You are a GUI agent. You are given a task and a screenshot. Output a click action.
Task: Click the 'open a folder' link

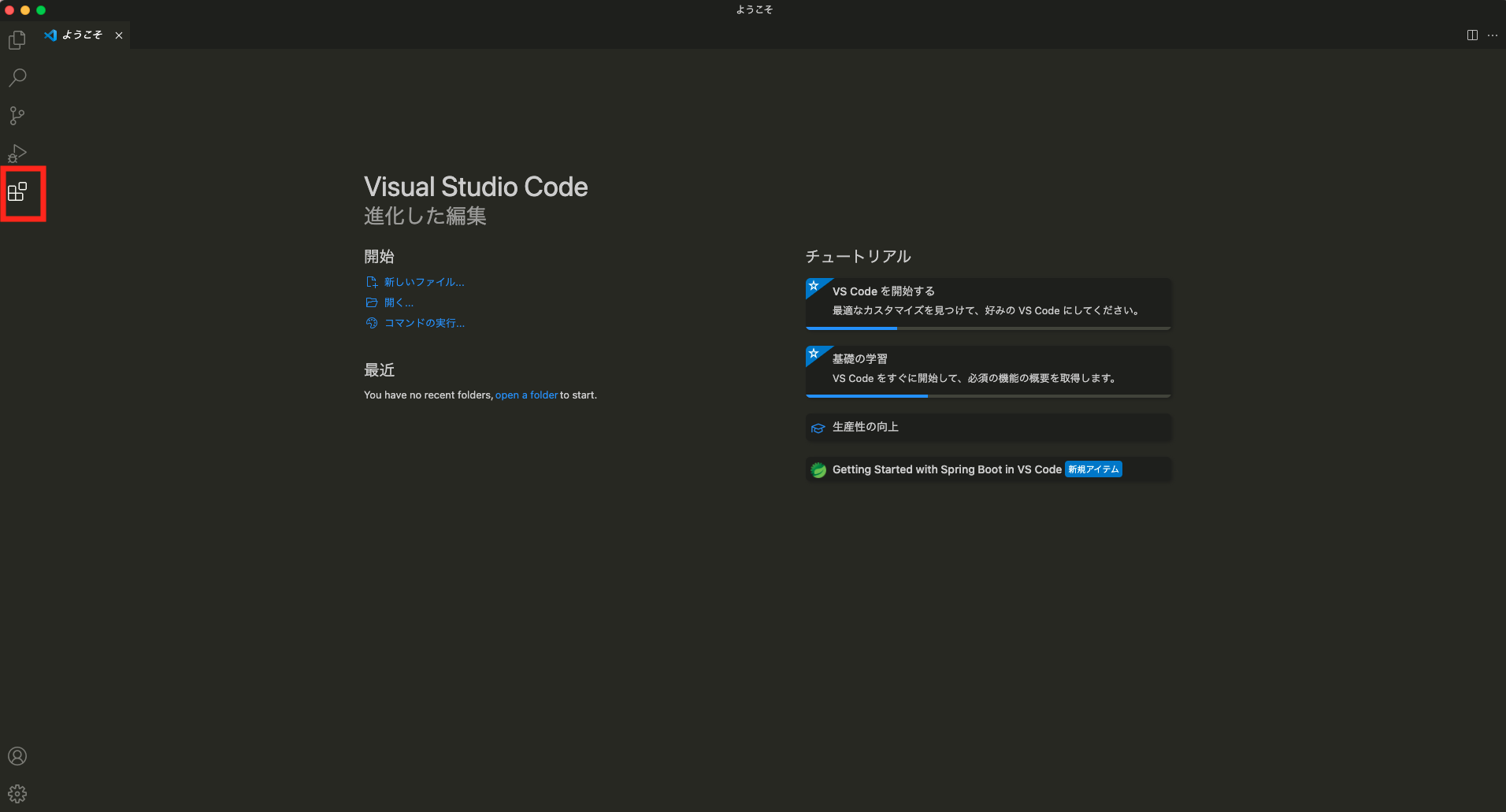coord(526,395)
